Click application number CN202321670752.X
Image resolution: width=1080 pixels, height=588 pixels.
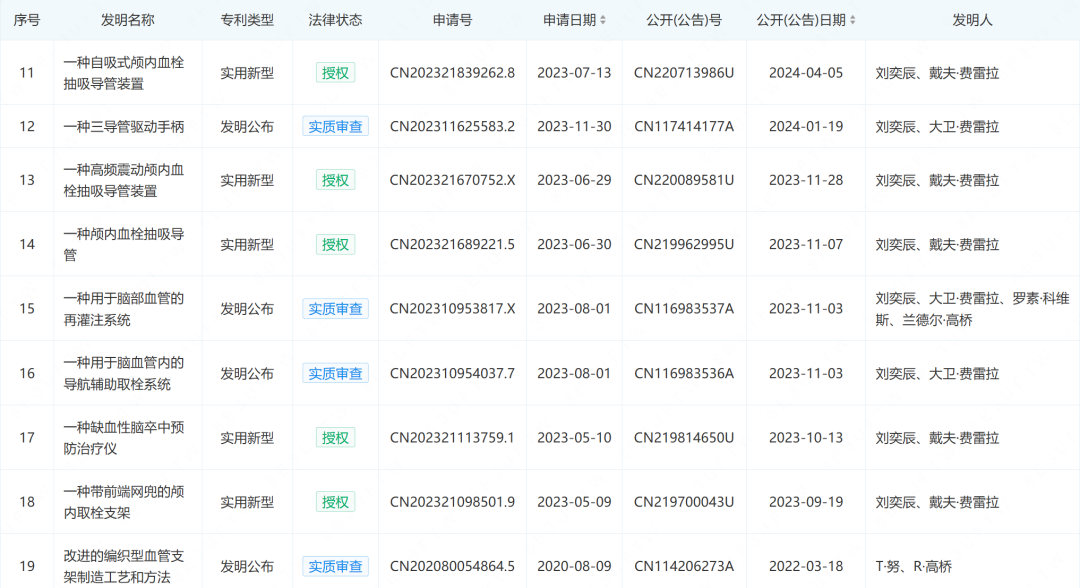pyautogui.click(x=452, y=180)
